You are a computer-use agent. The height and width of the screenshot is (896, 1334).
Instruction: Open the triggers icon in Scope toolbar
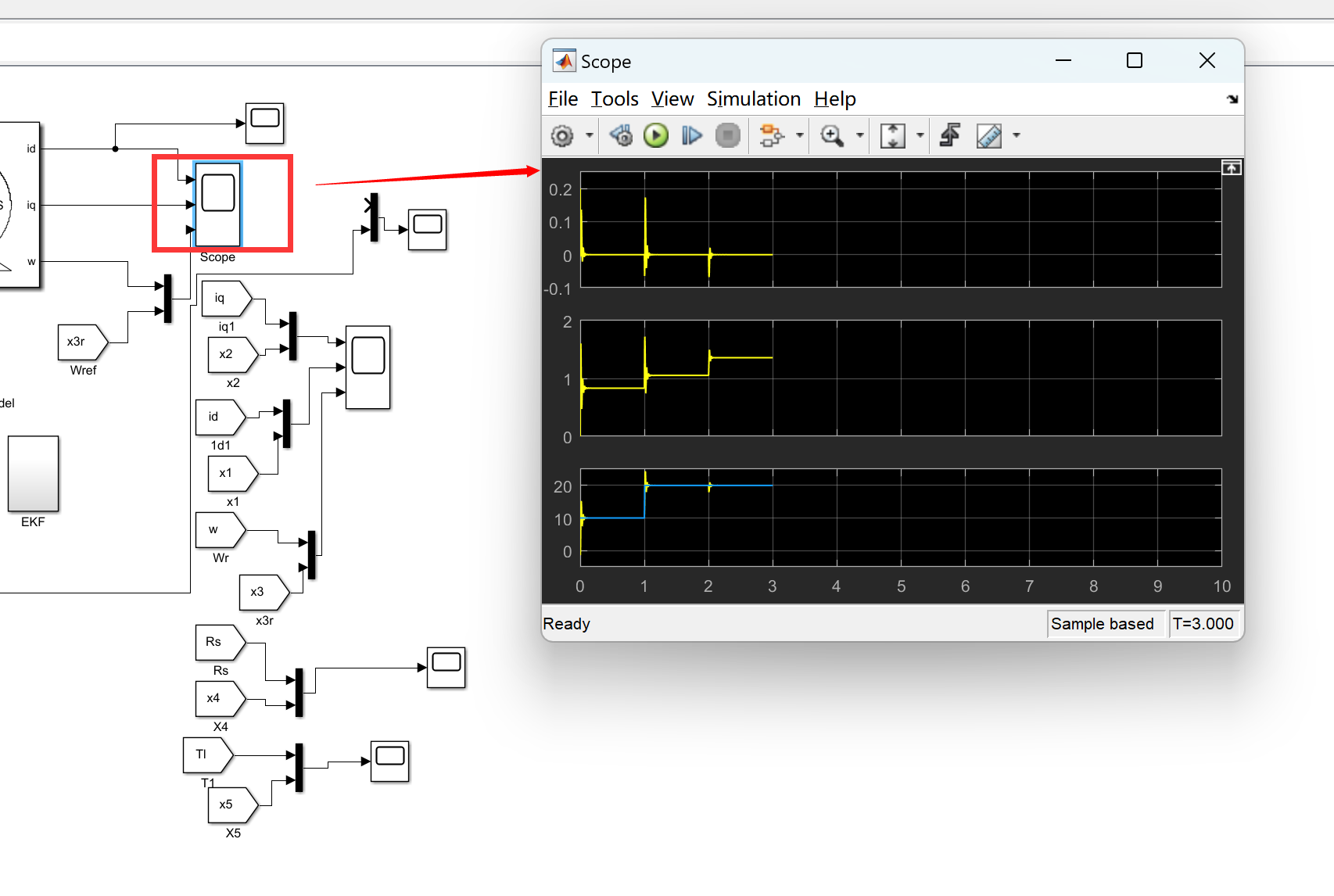coord(950,136)
